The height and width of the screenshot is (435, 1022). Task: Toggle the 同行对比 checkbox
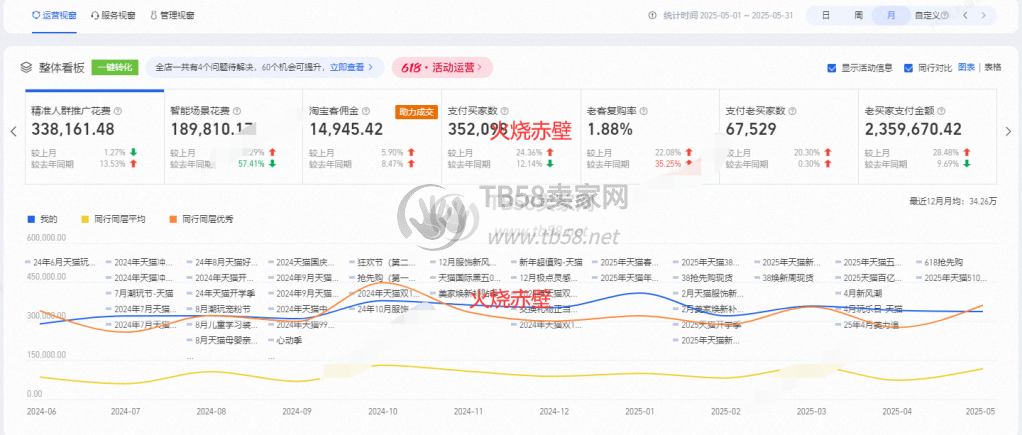[908, 68]
